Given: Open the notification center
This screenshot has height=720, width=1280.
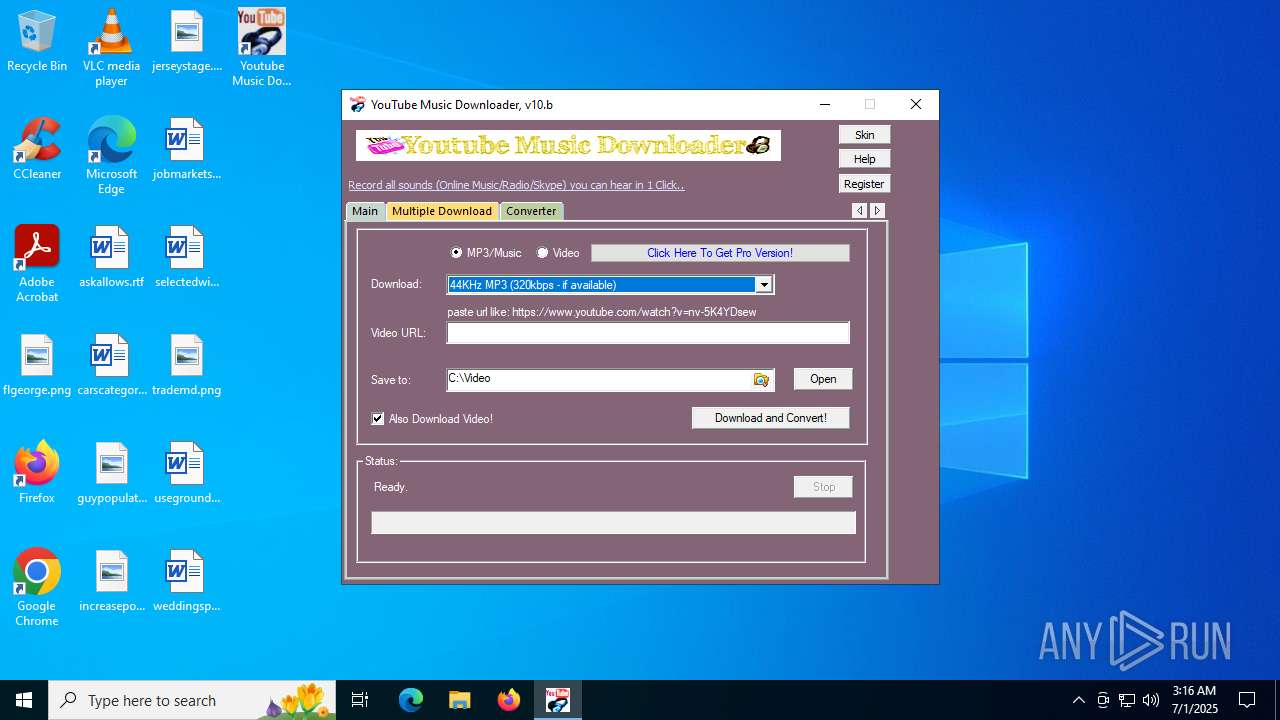Looking at the screenshot, I should click(x=1247, y=700).
